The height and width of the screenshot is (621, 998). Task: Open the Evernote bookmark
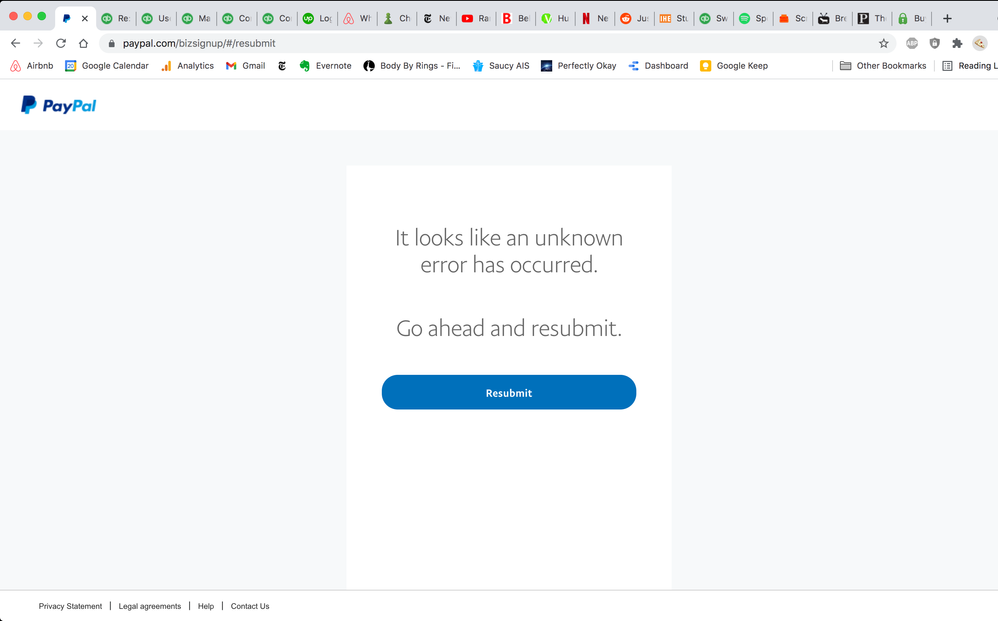pos(325,66)
